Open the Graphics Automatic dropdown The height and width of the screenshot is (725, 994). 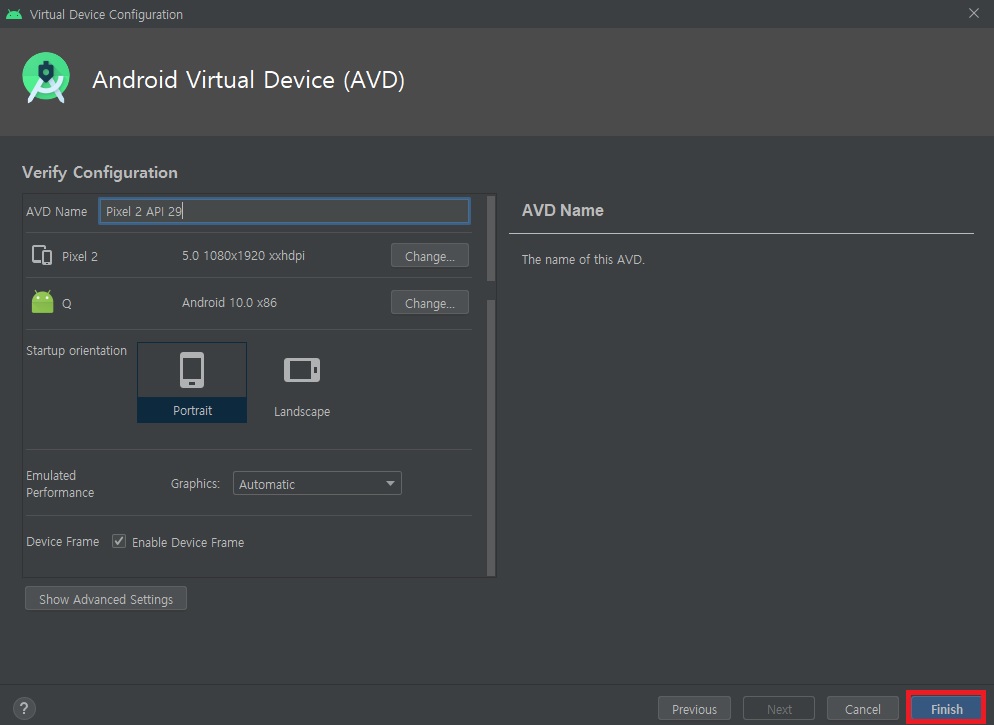(x=317, y=483)
